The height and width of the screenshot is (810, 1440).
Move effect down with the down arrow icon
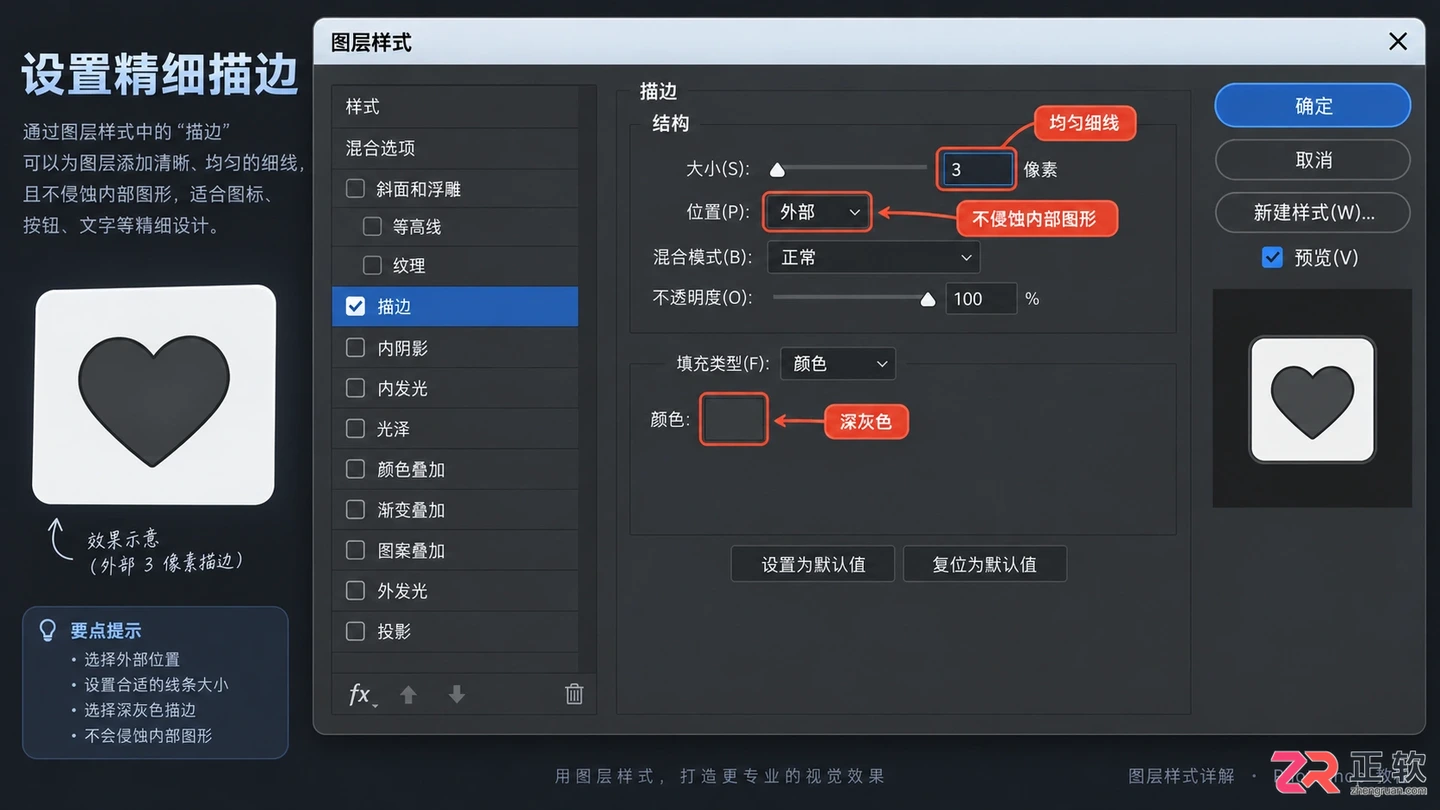click(457, 695)
